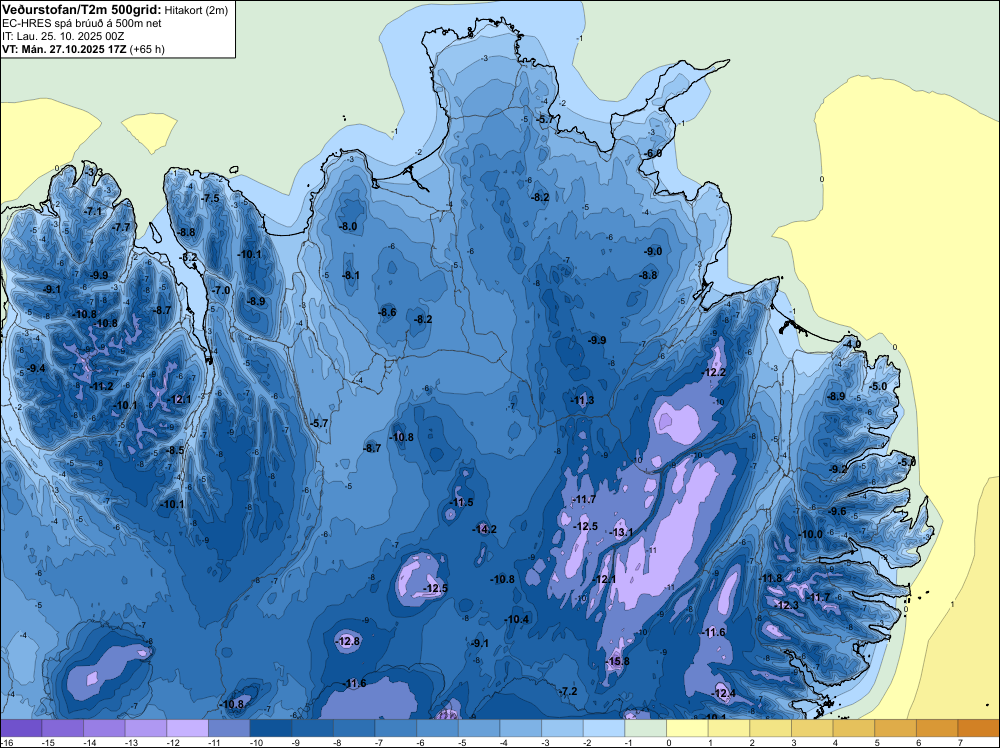Viewport: 1000px width, 748px height.
Task: Click the '-12.3' temperature value
Action: [787, 605]
